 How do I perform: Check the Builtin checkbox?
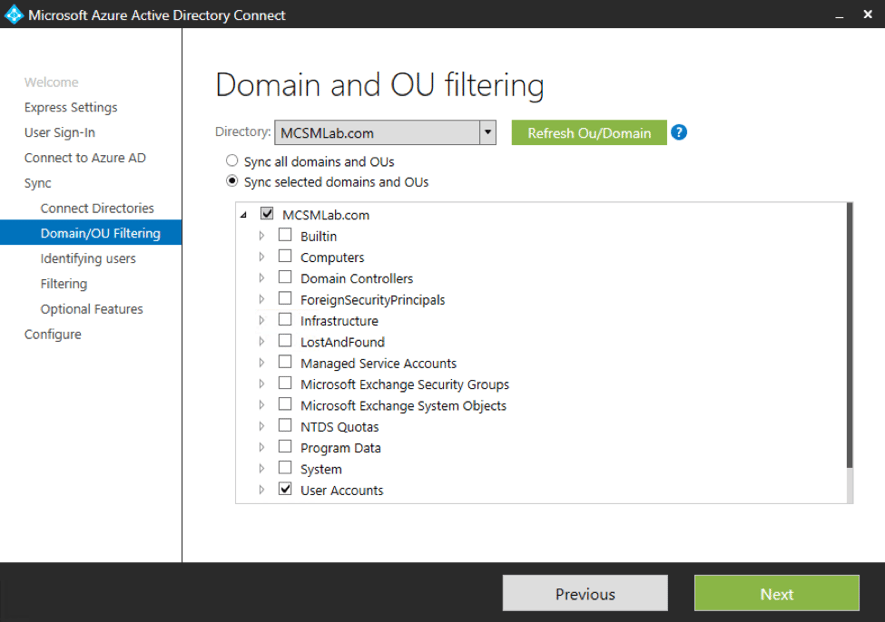click(285, 235)
